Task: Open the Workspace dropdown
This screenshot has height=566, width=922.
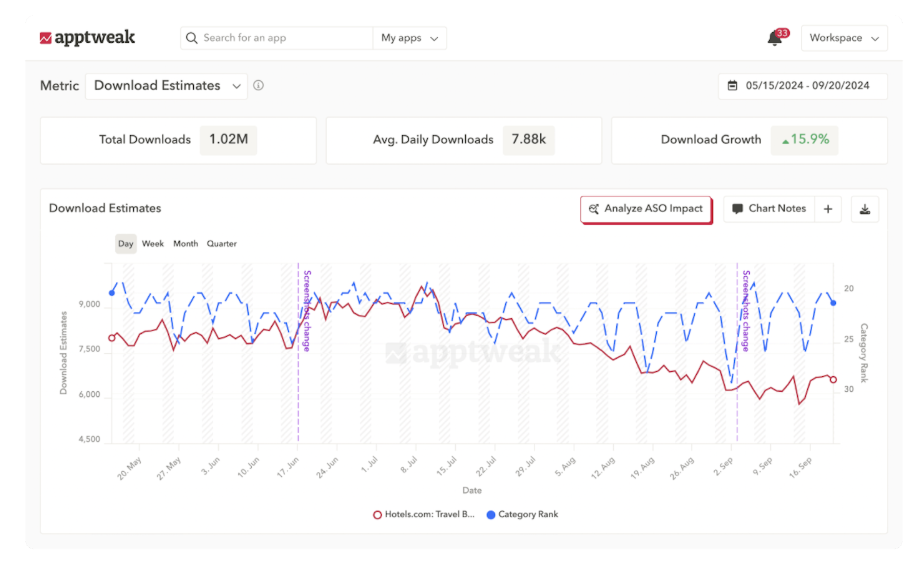Action: click(843, 38)
